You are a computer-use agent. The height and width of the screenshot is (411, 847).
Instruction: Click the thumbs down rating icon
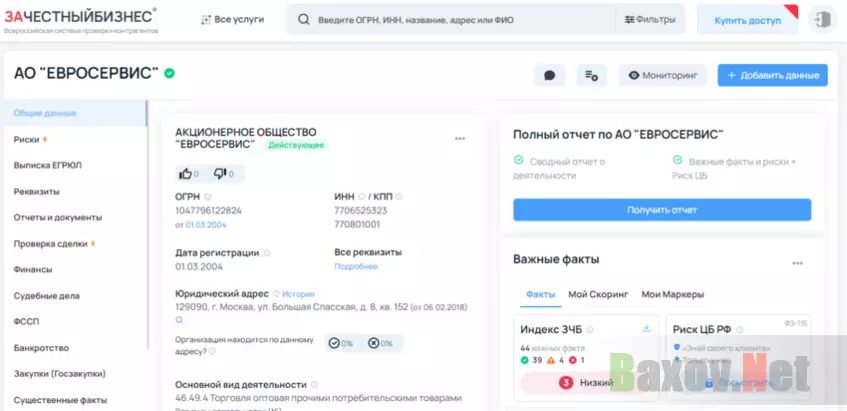(219, 173)
